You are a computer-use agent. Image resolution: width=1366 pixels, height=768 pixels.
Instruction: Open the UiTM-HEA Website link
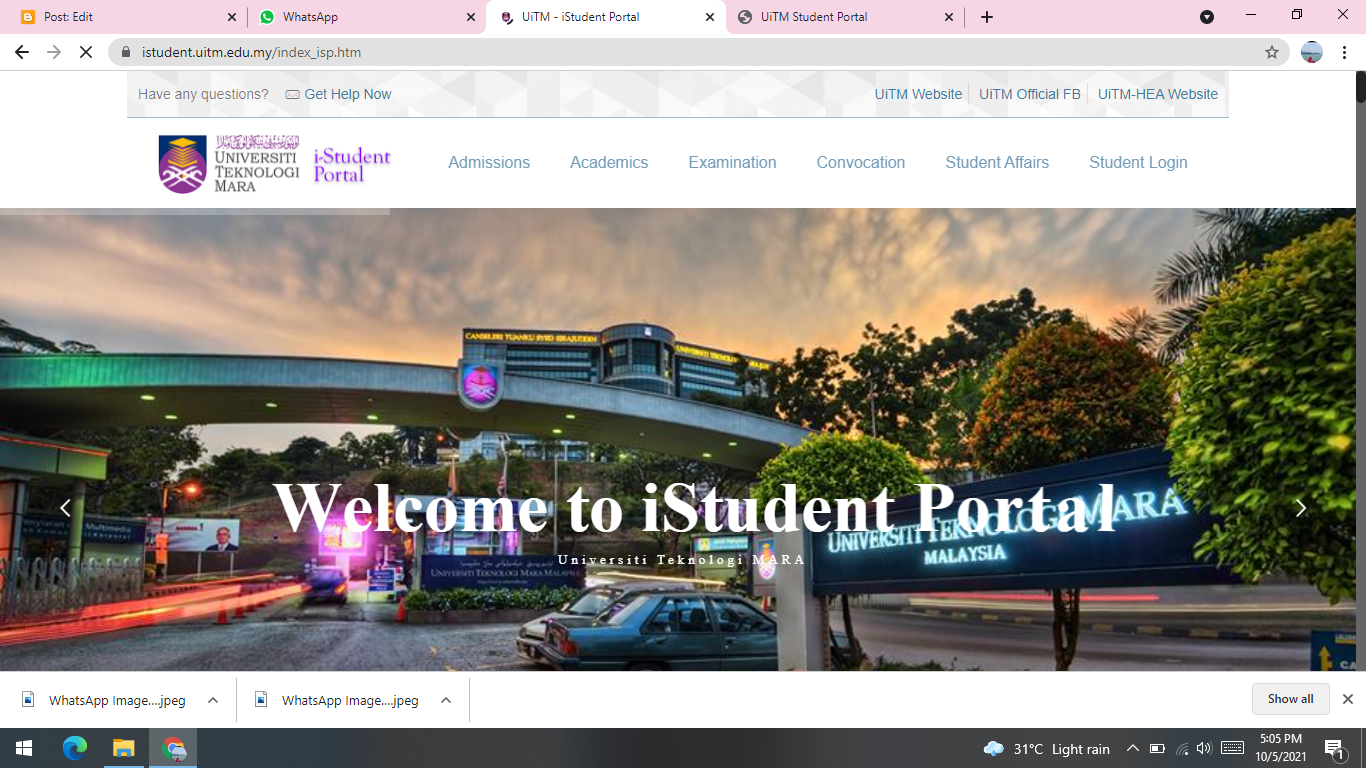click(1158, 94)
